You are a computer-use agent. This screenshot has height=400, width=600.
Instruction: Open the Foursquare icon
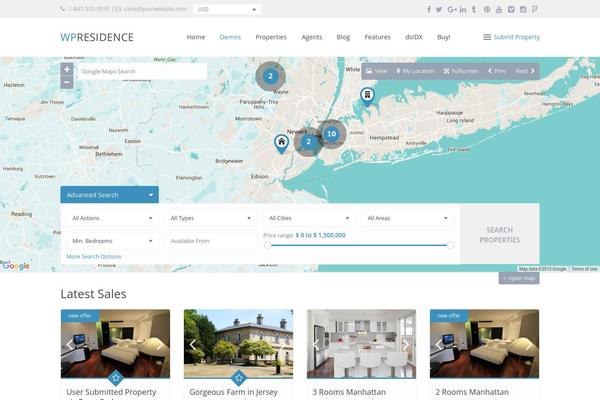[535, 9]
